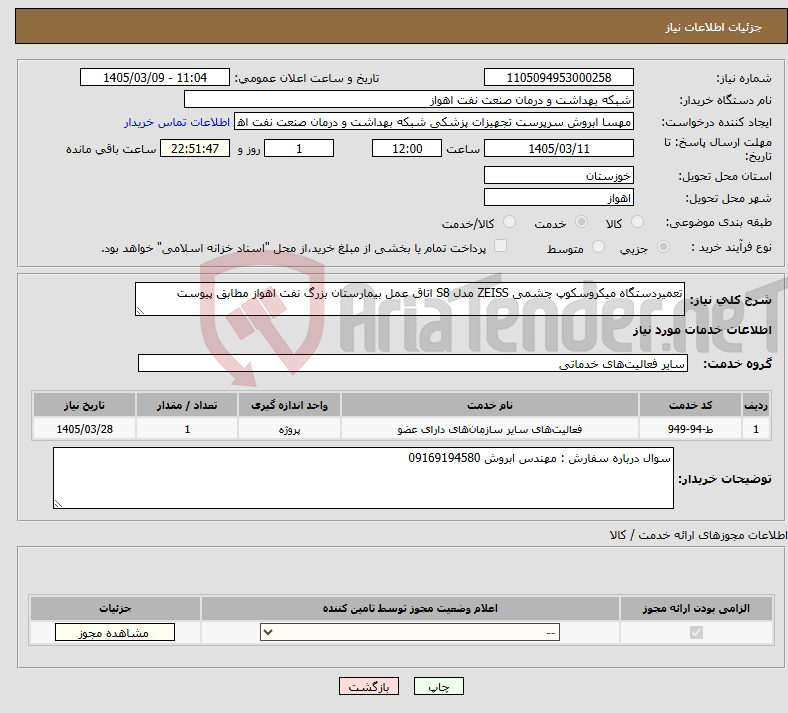Click the buyer notes resize grip
The image size is (788, 713).
point(58,504)
